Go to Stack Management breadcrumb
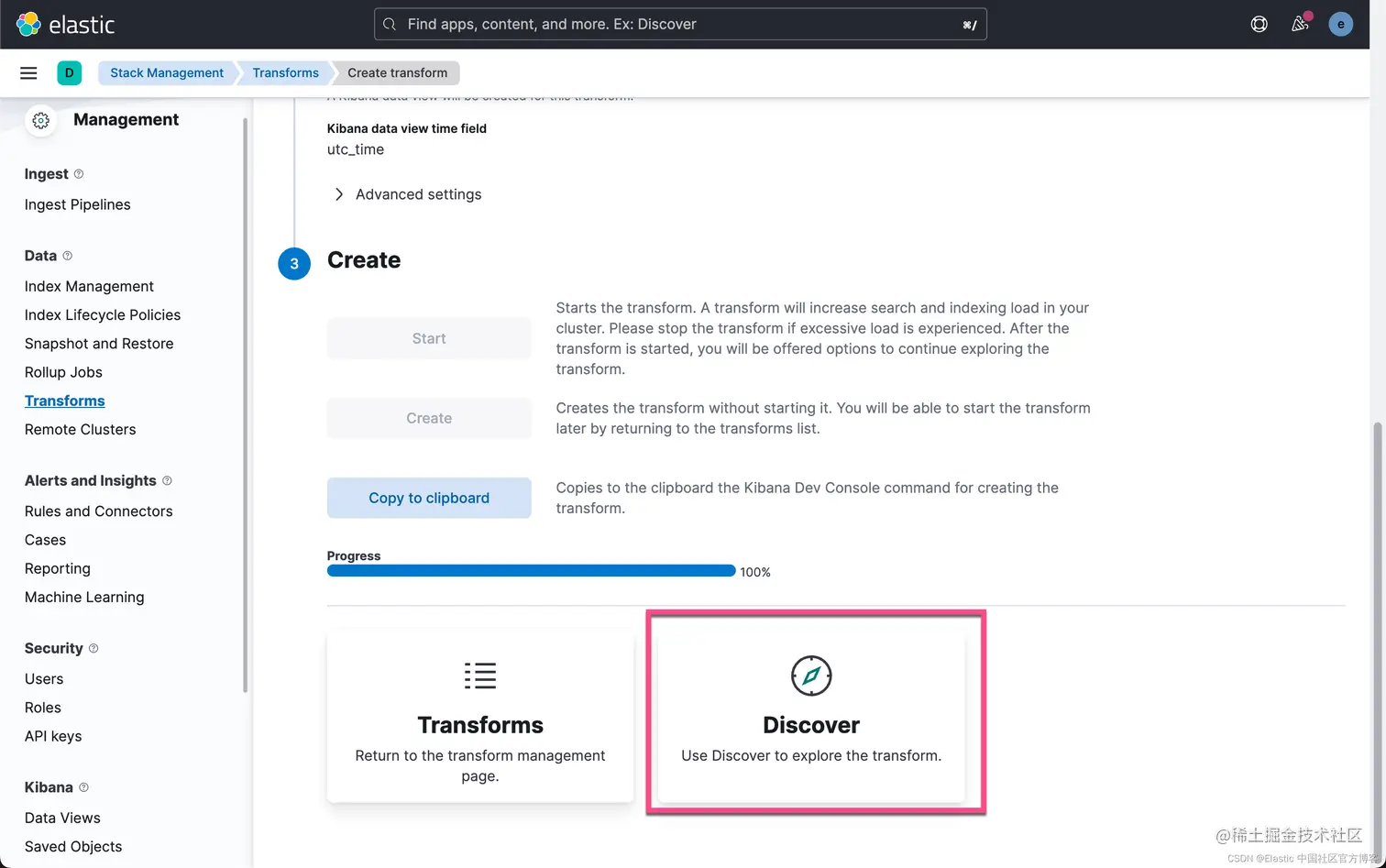This screenshot has height=868, width=1386. point(167,72)
